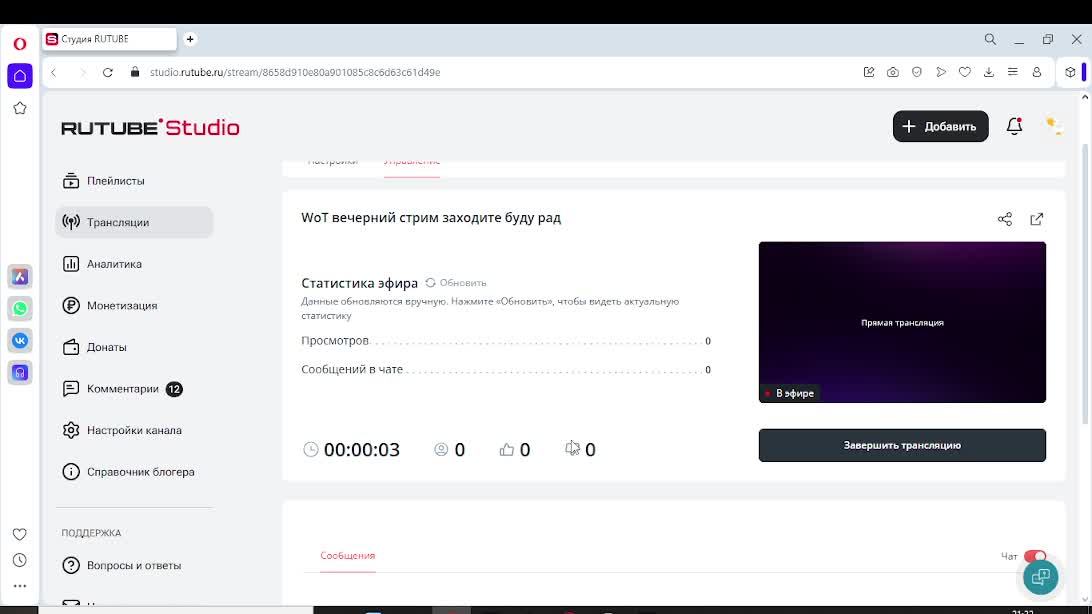
Task: Open bookmarks star in Opera sidebar
Action: pos(20,109)
